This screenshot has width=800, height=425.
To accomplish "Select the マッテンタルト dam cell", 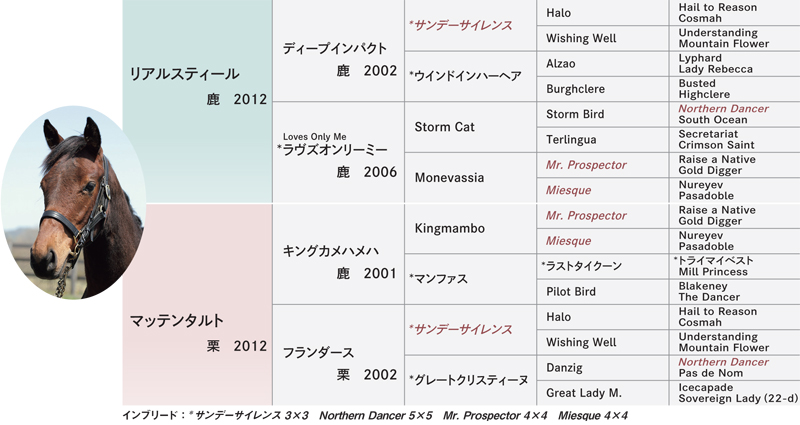I will tap(197, 304).
